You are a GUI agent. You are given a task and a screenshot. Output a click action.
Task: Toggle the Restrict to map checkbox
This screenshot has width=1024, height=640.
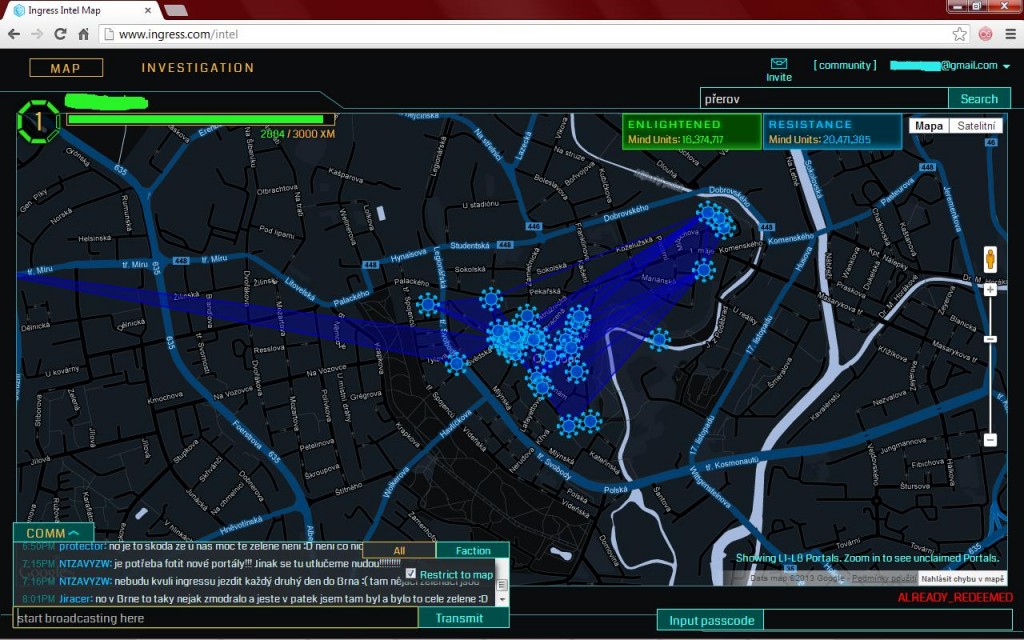[x=411, y=573]
